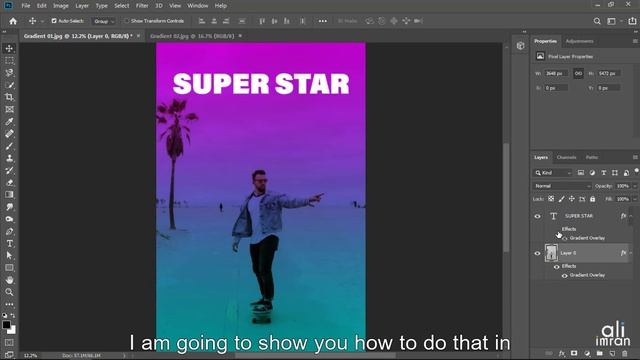The image size is (640, 360).
Task: Switch to Gradient 02.jpg document tab
Action: [192, 36]
